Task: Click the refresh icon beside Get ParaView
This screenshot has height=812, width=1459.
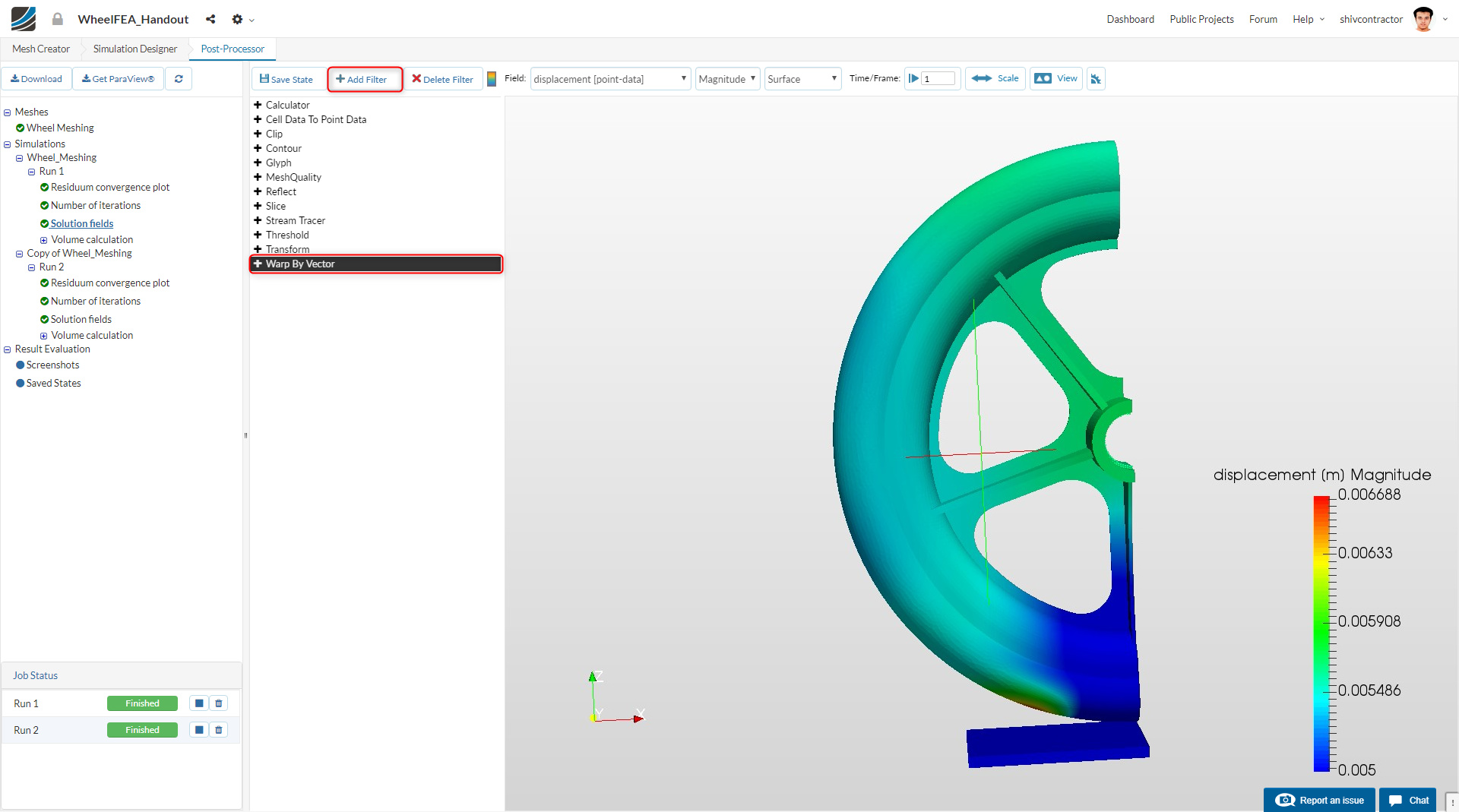Action: (x=179, y=79)
